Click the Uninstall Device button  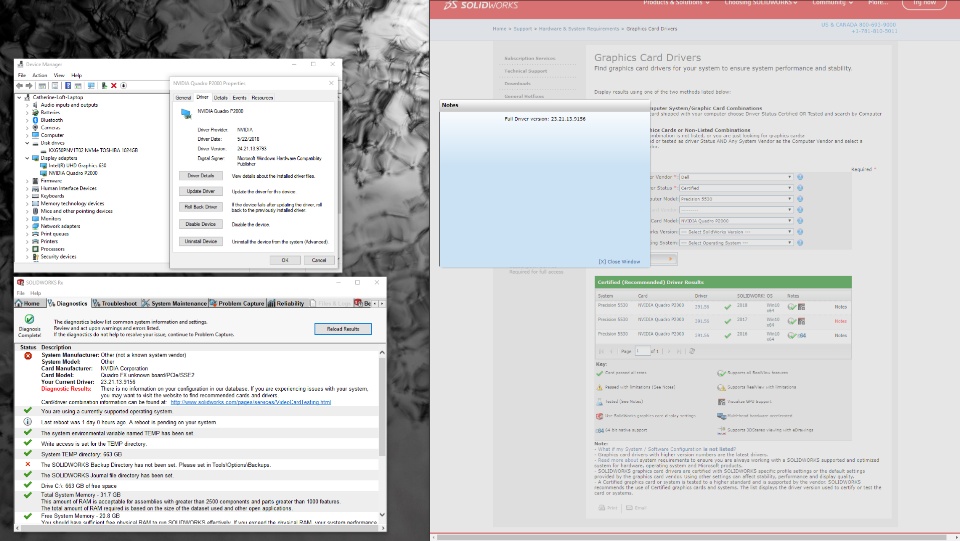201,242
